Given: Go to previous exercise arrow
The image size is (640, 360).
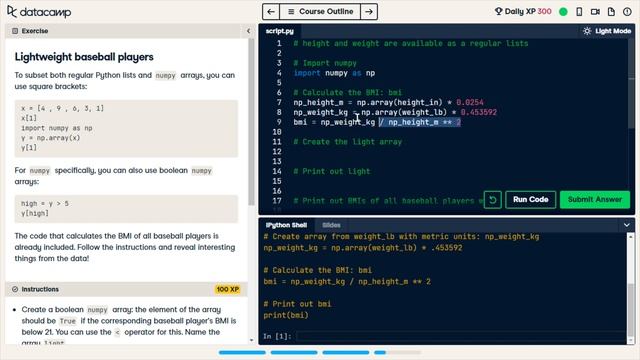Looking at the screenshot, I should tap(271, 11).
